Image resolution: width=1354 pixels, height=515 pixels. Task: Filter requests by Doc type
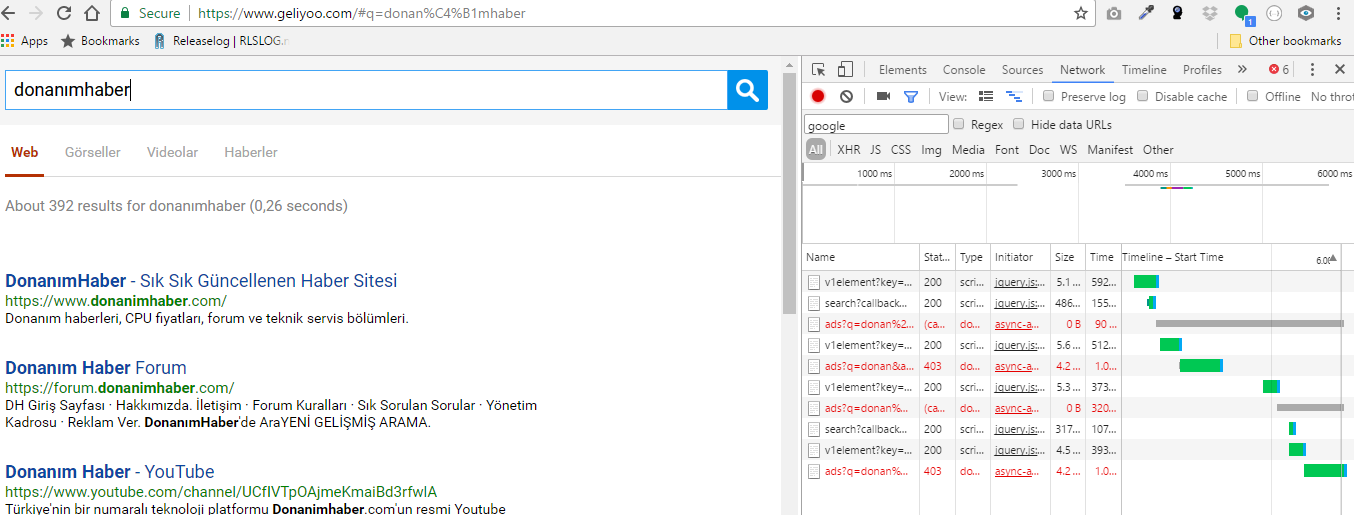(x=1039, y=150)
